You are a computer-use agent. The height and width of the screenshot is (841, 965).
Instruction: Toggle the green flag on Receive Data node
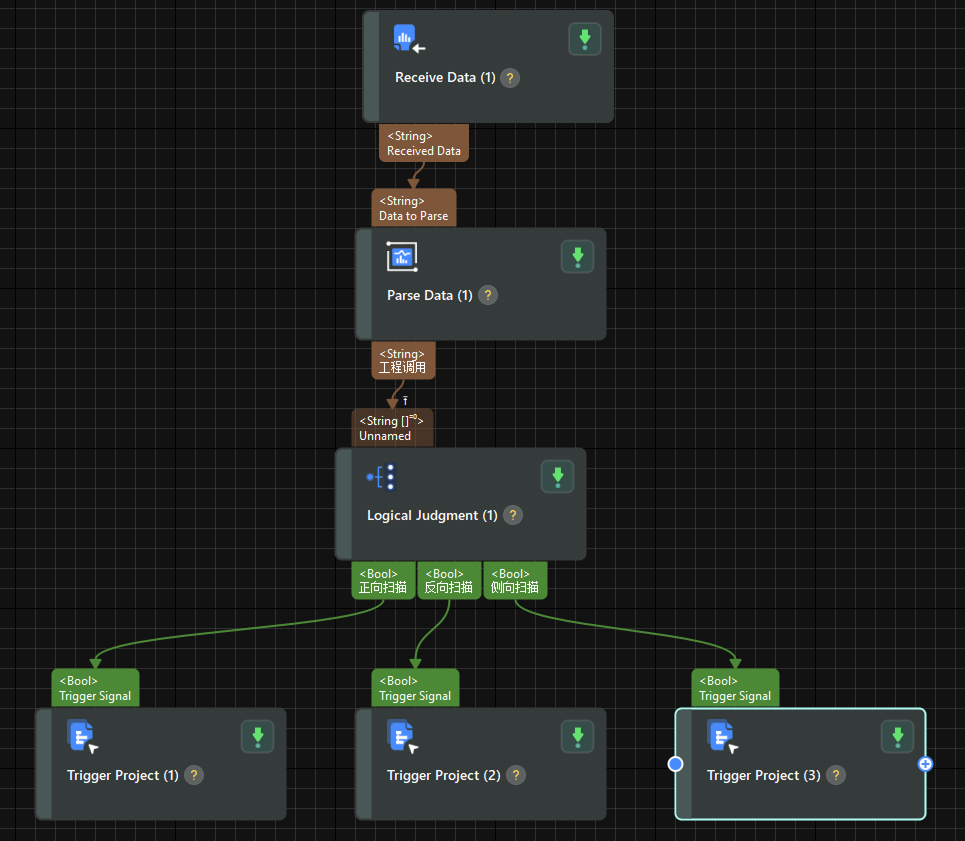pos(585,38)
